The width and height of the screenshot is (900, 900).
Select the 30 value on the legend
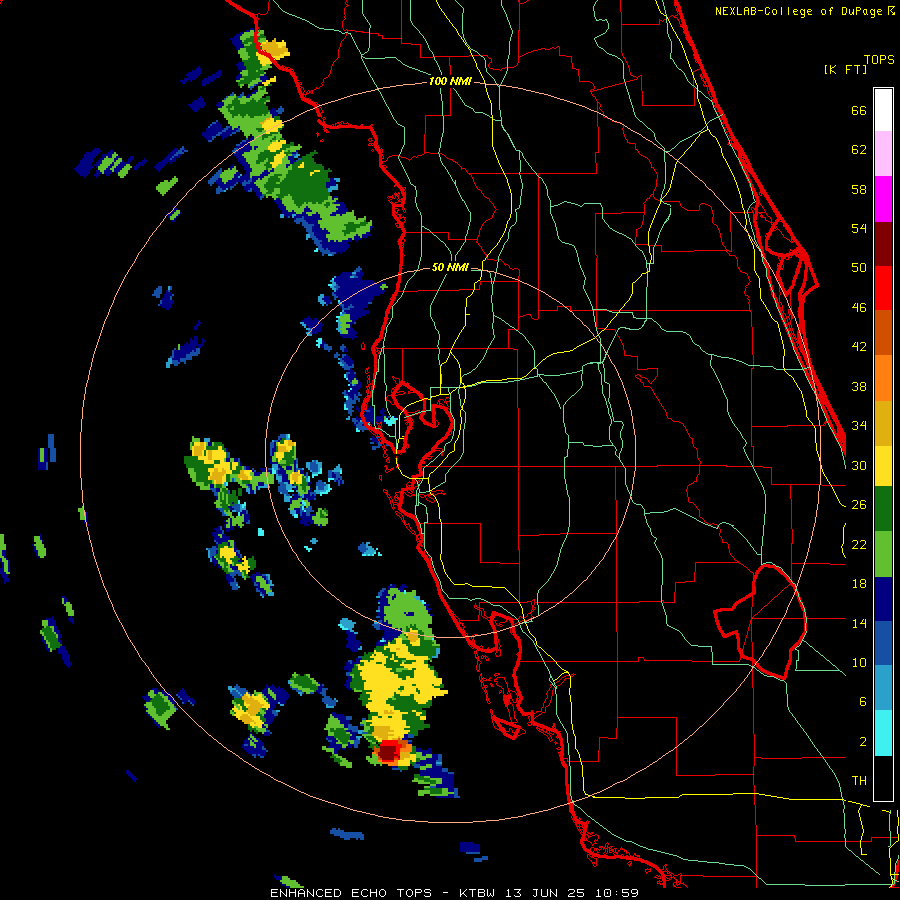coord(859,465)
